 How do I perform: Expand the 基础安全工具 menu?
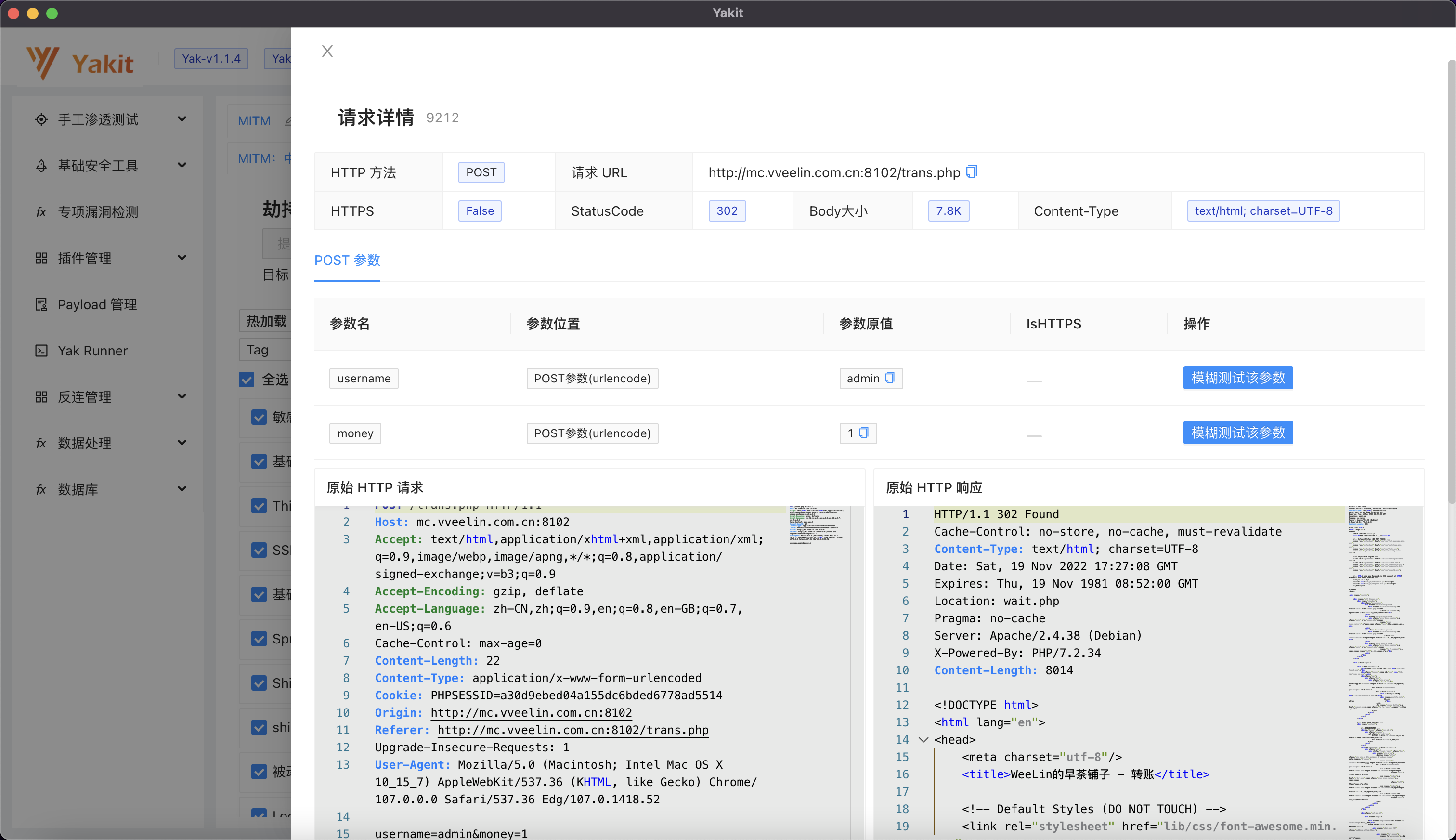coord(182,165)
